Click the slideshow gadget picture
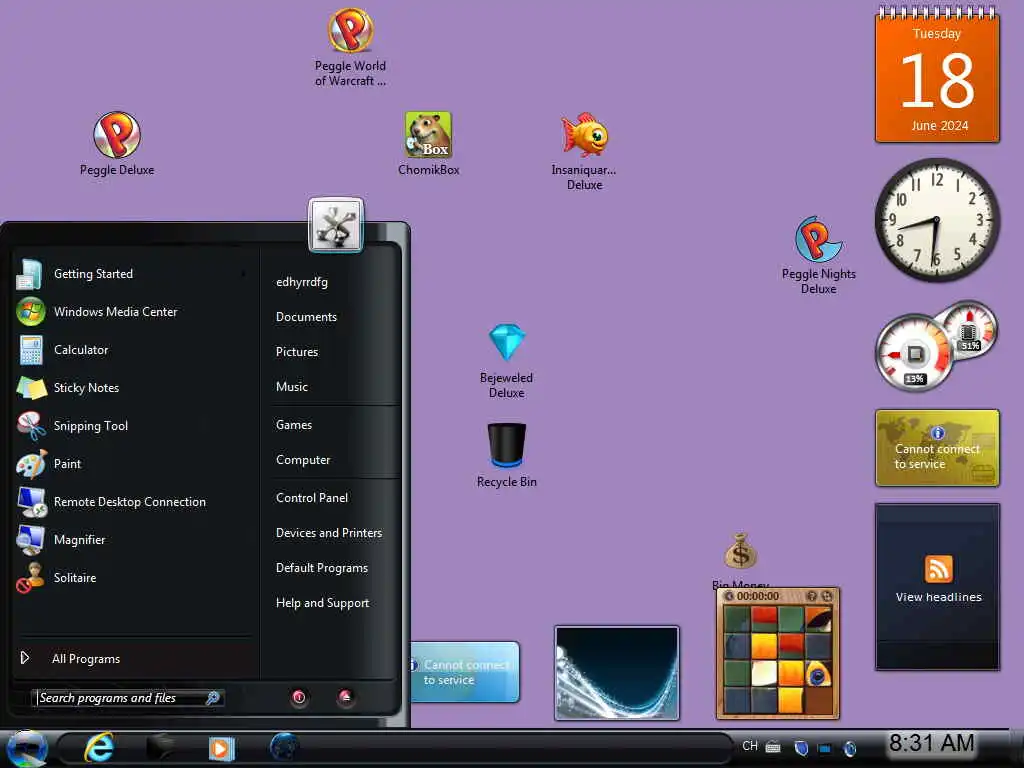Viewport: 1024px width, 768px height. [x=616, y=673]
